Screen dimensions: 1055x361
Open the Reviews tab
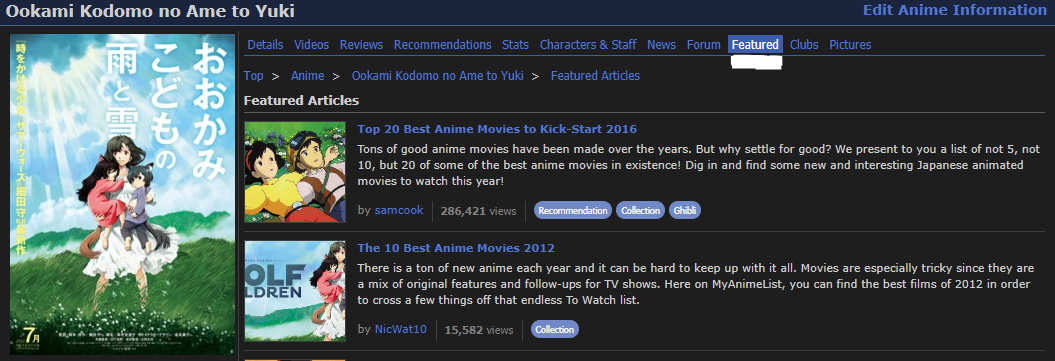[361, 44]
